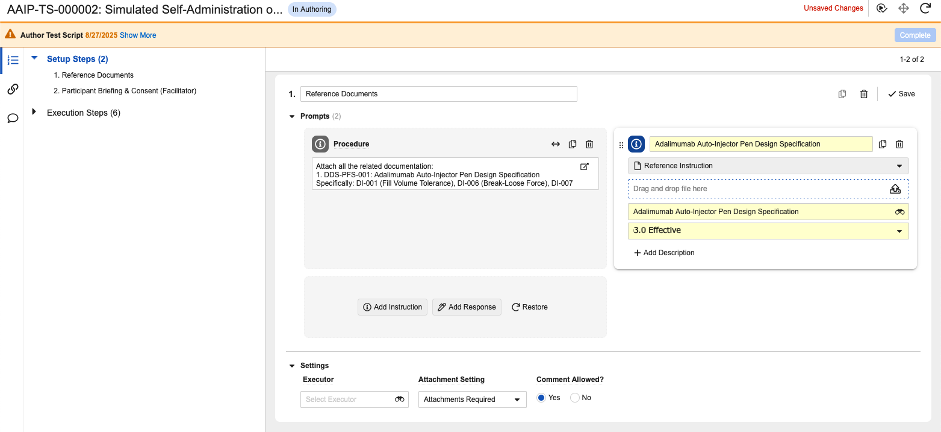Open the Attachments Required dropdown
This screenshot has height=432, width=941.
tap(472, 399)
